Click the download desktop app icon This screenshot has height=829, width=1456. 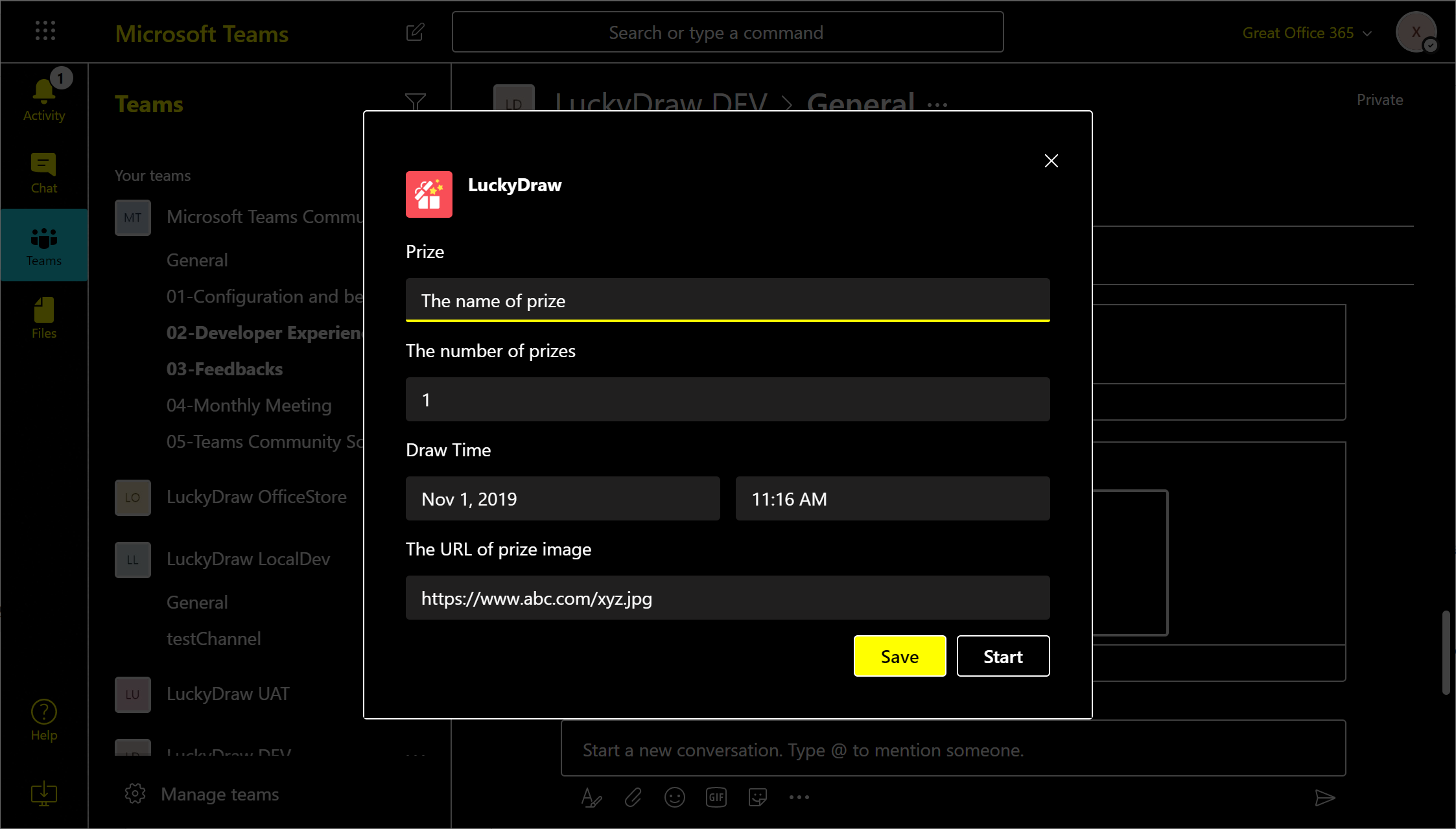click(x=44, y=794)
